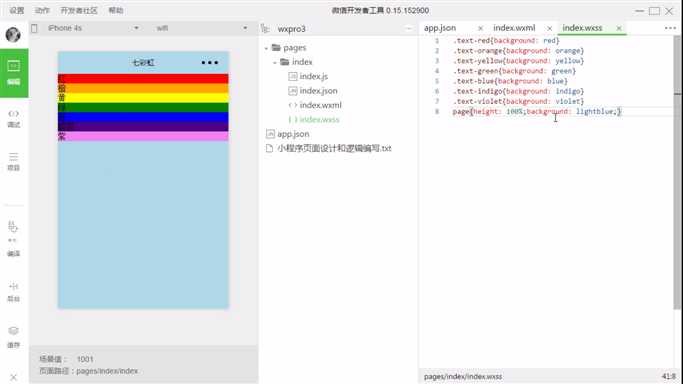This screenshot has height=384, width=683.
Task: Click the wxpro3 project name
Action: pyautogui.click(x=291, y=29)
